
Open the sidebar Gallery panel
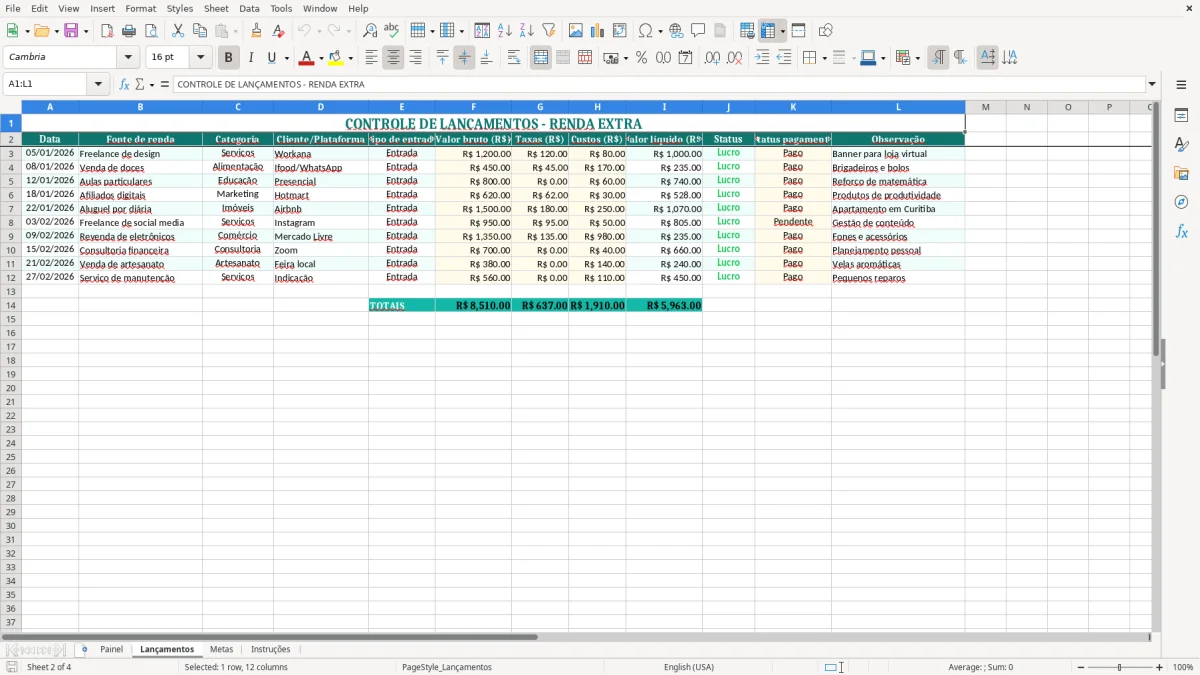(x=1181, y=173)
